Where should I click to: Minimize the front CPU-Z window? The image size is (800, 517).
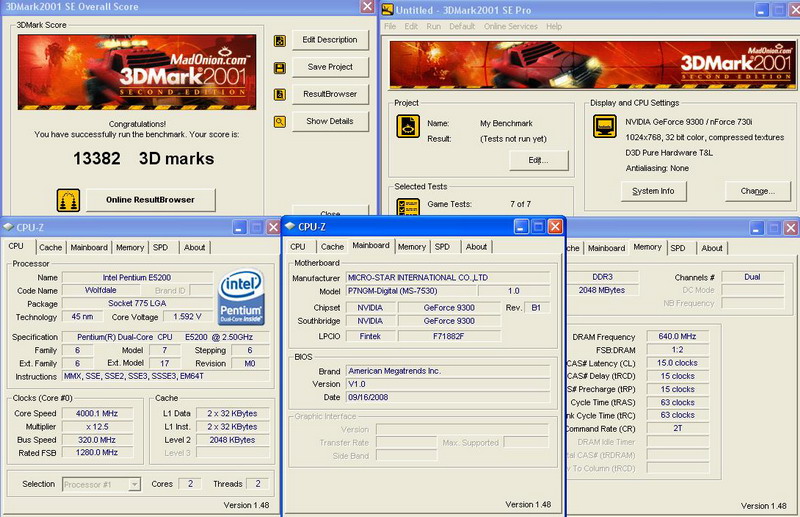coord(521,226)
